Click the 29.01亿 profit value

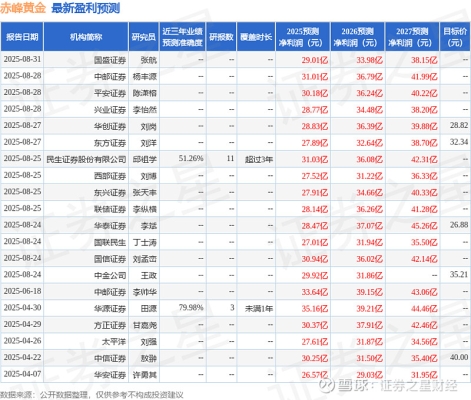(315, 60)
